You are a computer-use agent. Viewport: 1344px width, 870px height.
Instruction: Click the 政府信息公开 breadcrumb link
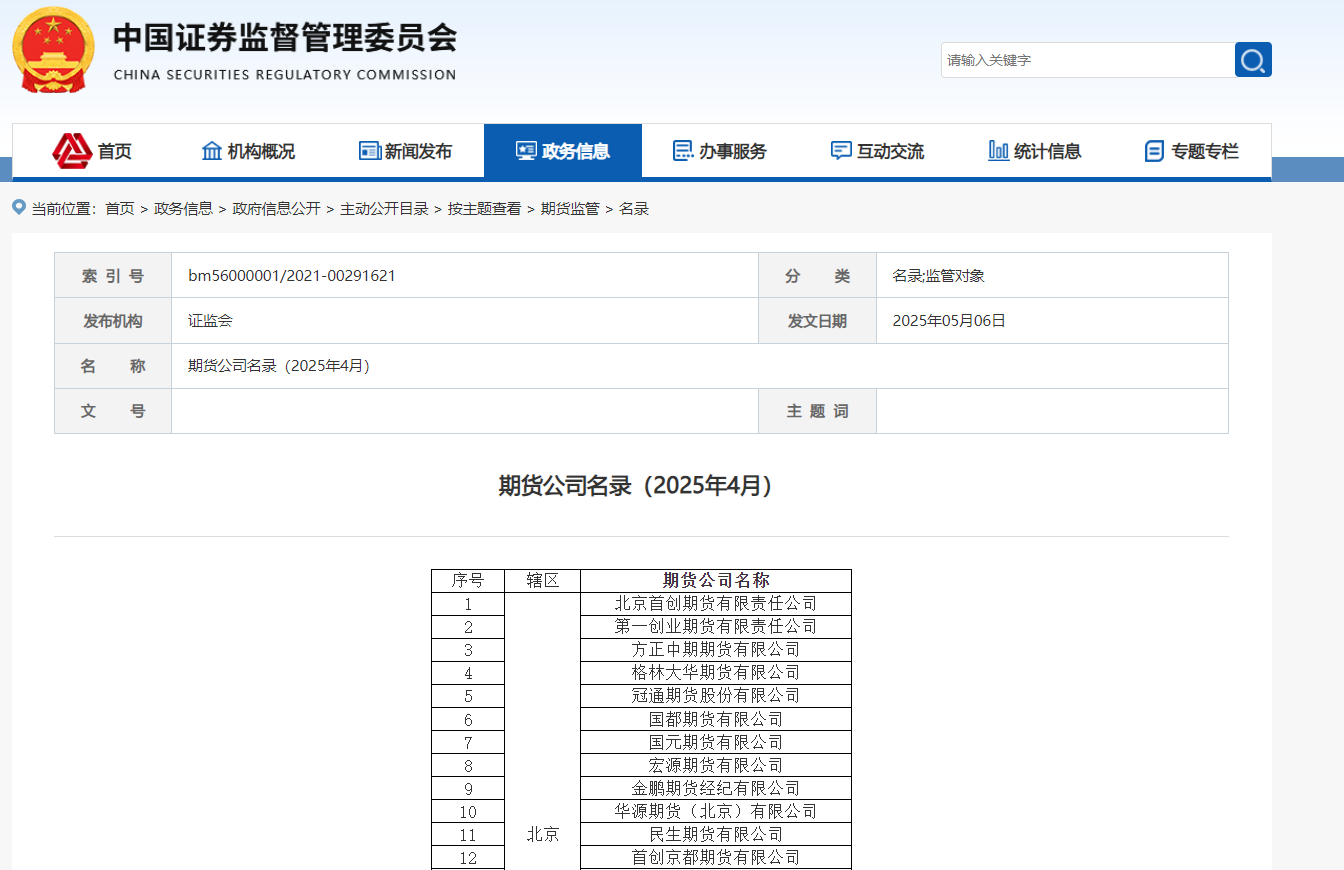click(277, 208)
